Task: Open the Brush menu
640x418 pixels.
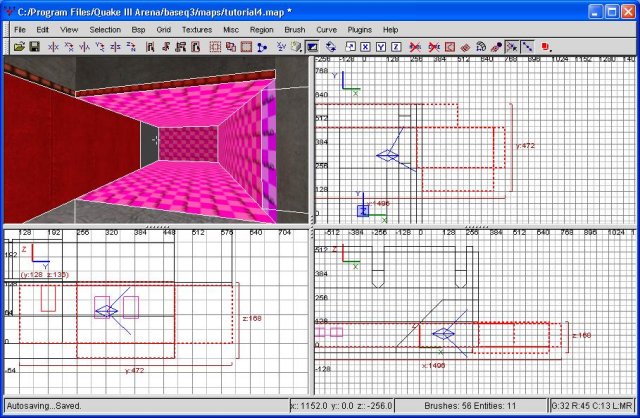Action: 295,30
